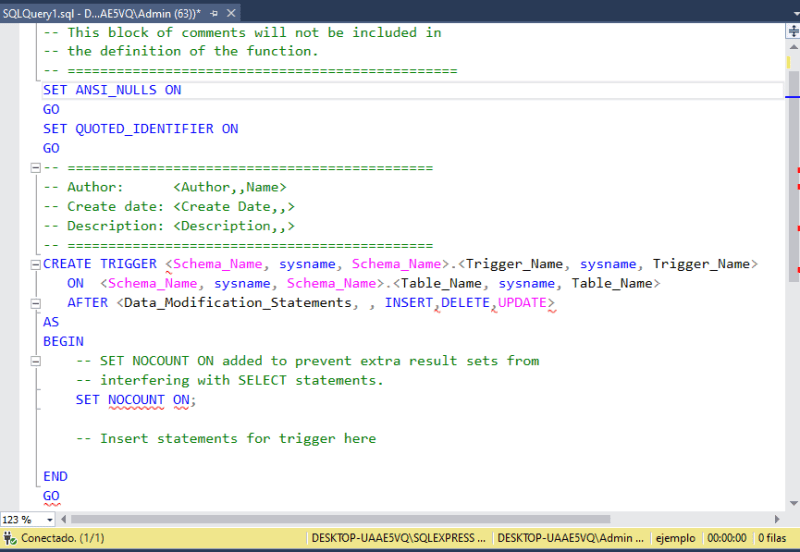
Task: Collapse the SET NOCOUNT comment region
Action: click(35, 361)
